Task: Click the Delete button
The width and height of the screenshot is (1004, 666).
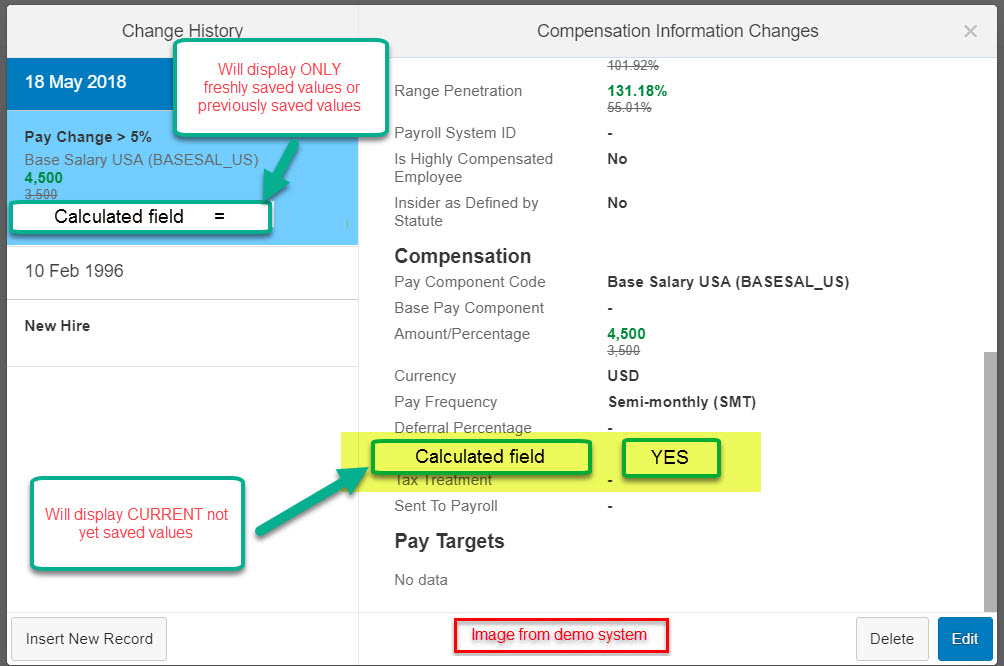Action: 891,638
